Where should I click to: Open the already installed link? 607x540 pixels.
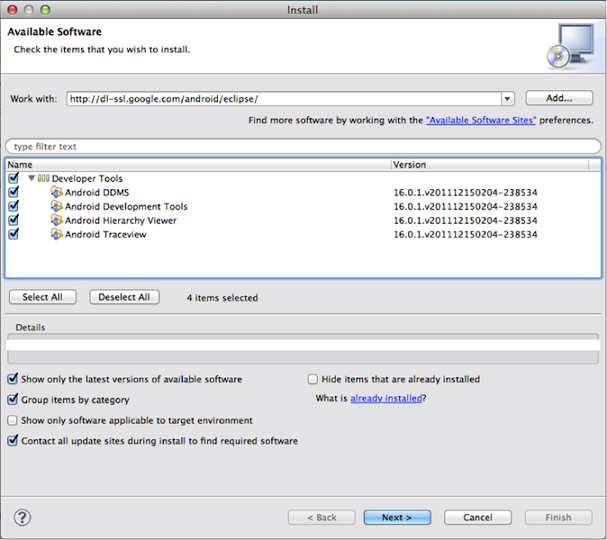(x=386, y=398)
